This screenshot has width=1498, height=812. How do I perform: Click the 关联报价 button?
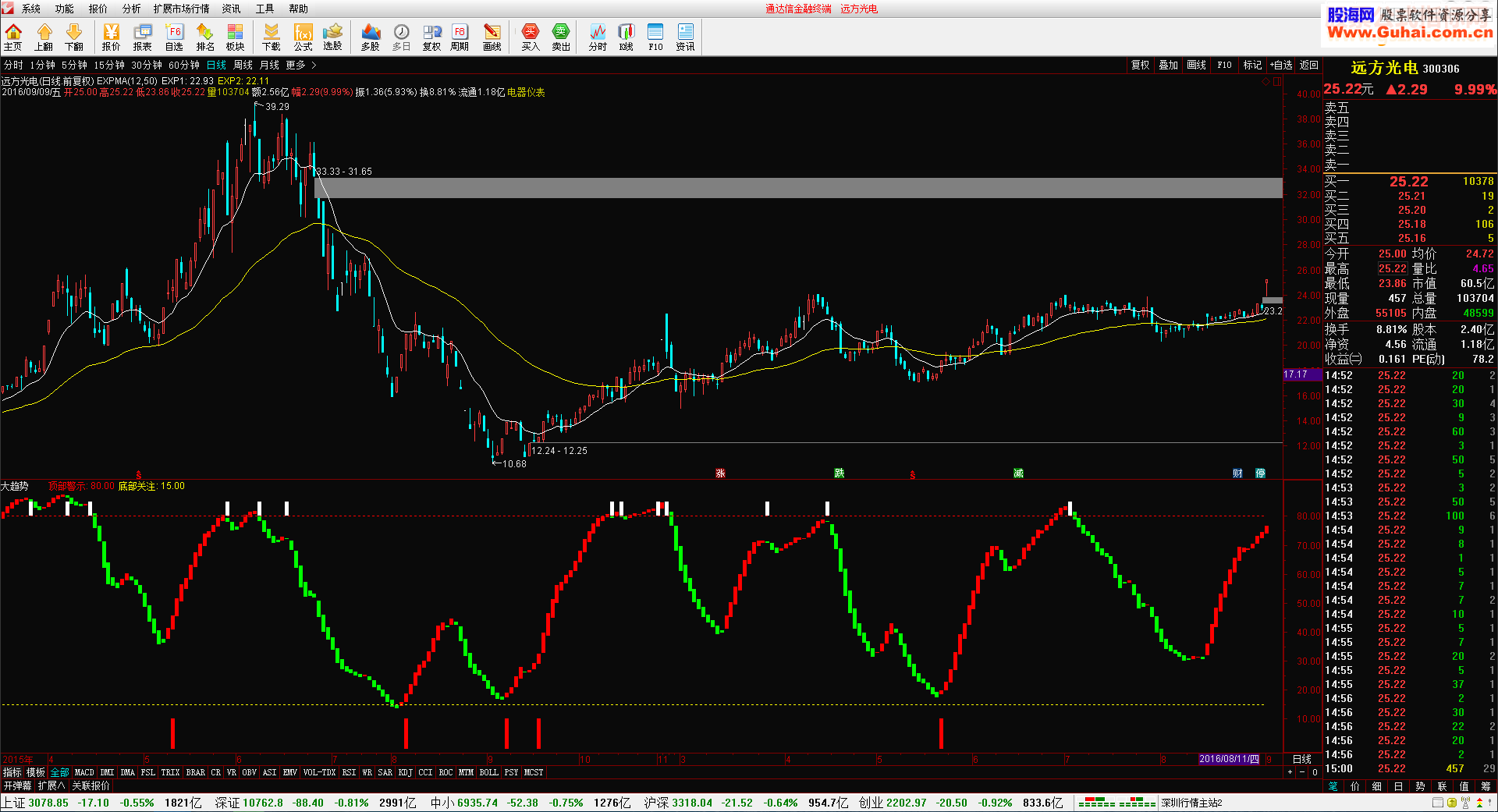tap(91, 785)
